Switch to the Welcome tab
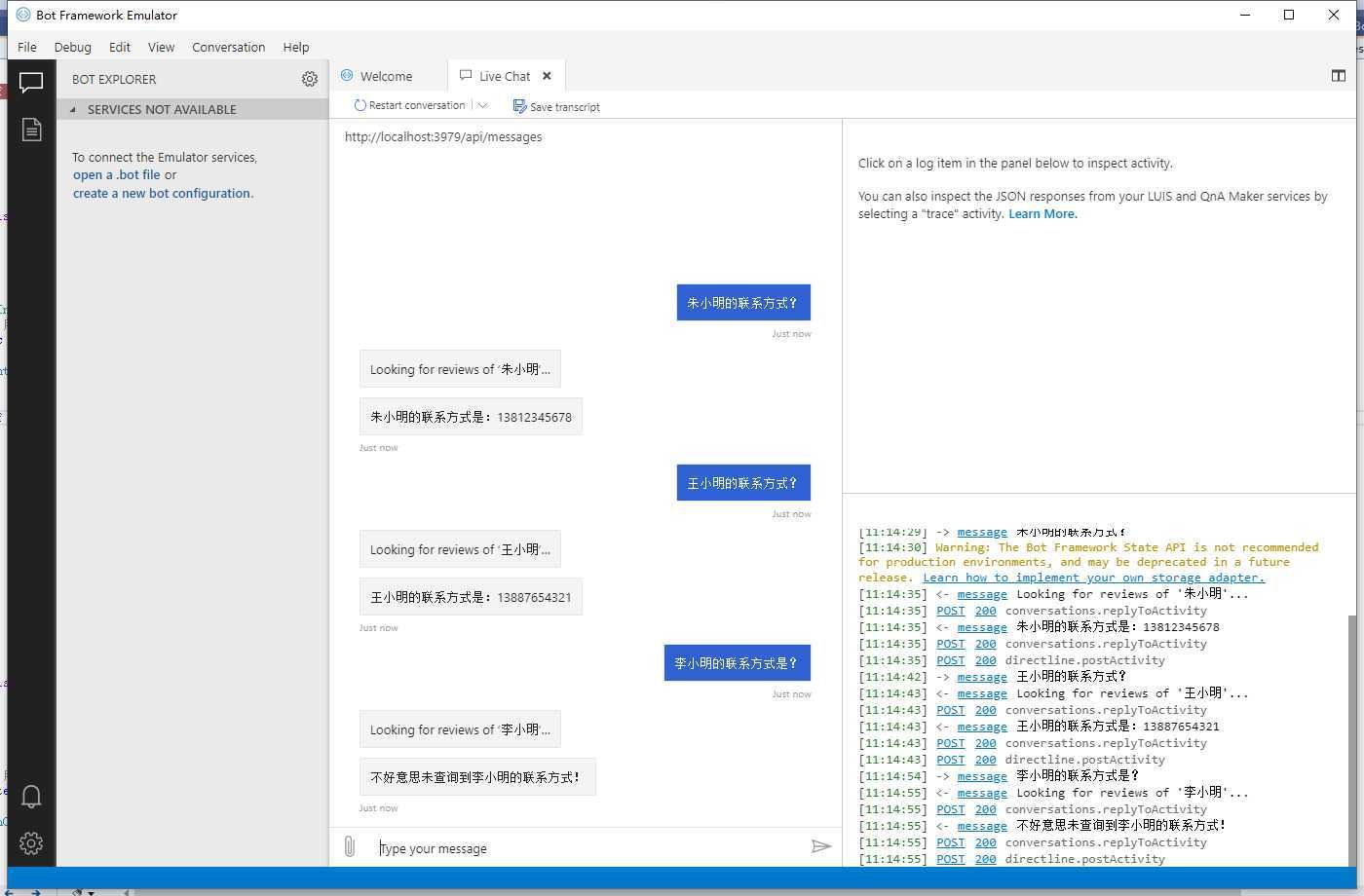The width and height of the screenshot is (1364, 896). pos(387,76)
